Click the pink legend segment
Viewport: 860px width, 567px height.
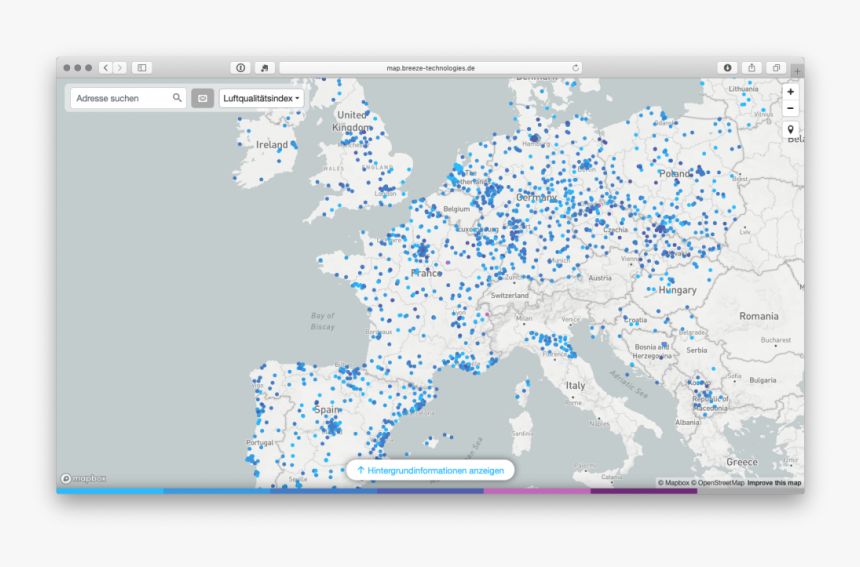pos(537,491)
